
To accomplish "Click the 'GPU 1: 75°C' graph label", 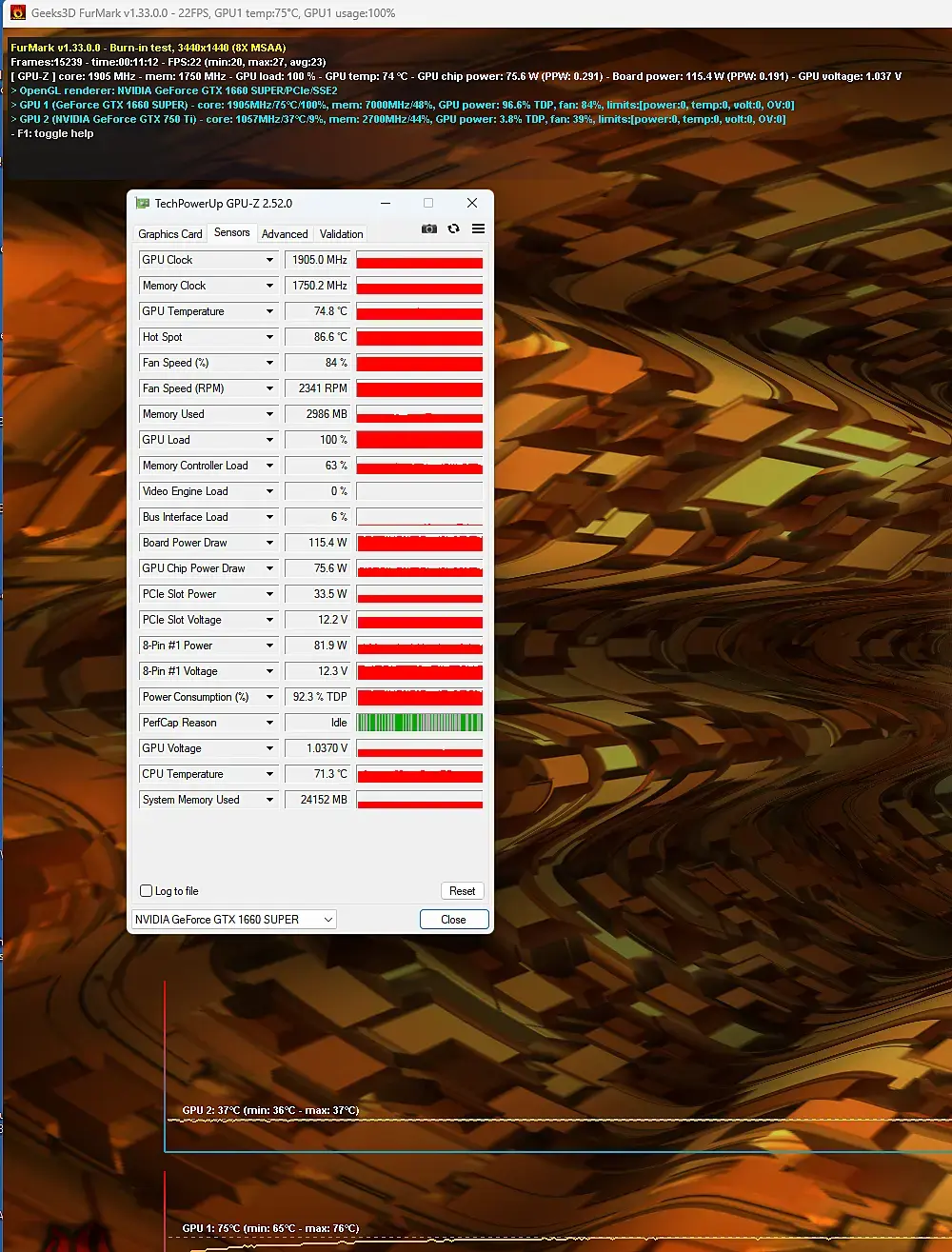I will [270, 1228].
